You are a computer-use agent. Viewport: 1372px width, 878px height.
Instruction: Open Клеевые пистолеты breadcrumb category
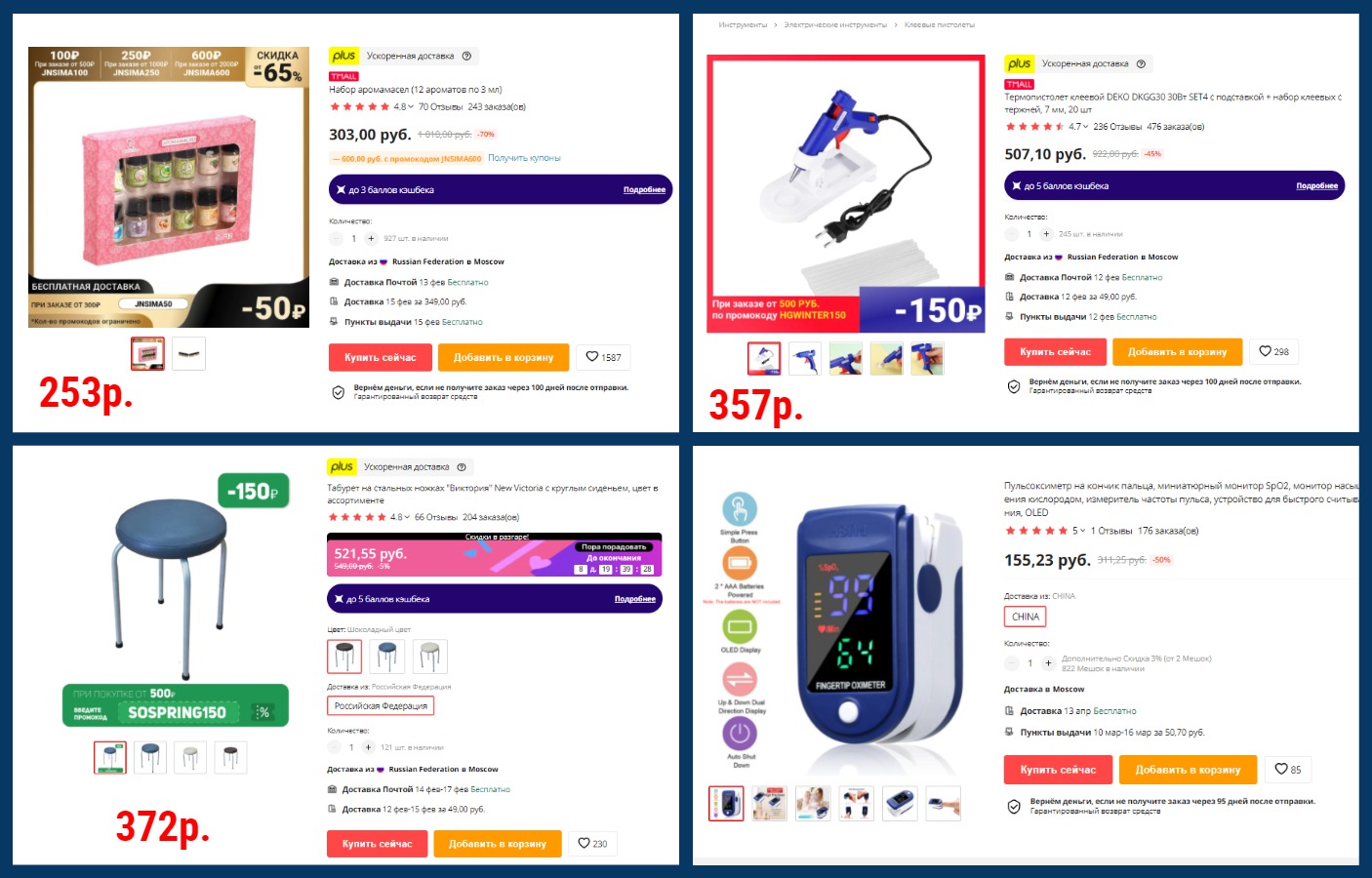(939, 24)
